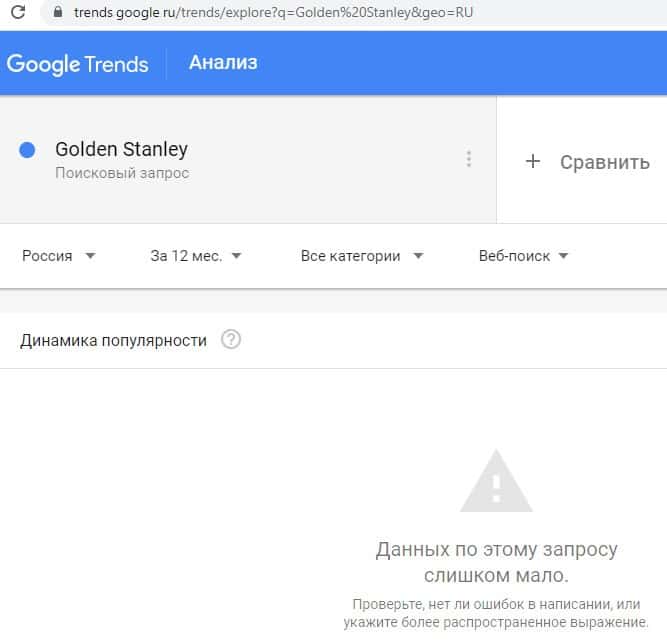Screen dimensions: 667x641
Task: Click the gray warning triangle icon
Action: click(x=496, y=481)
